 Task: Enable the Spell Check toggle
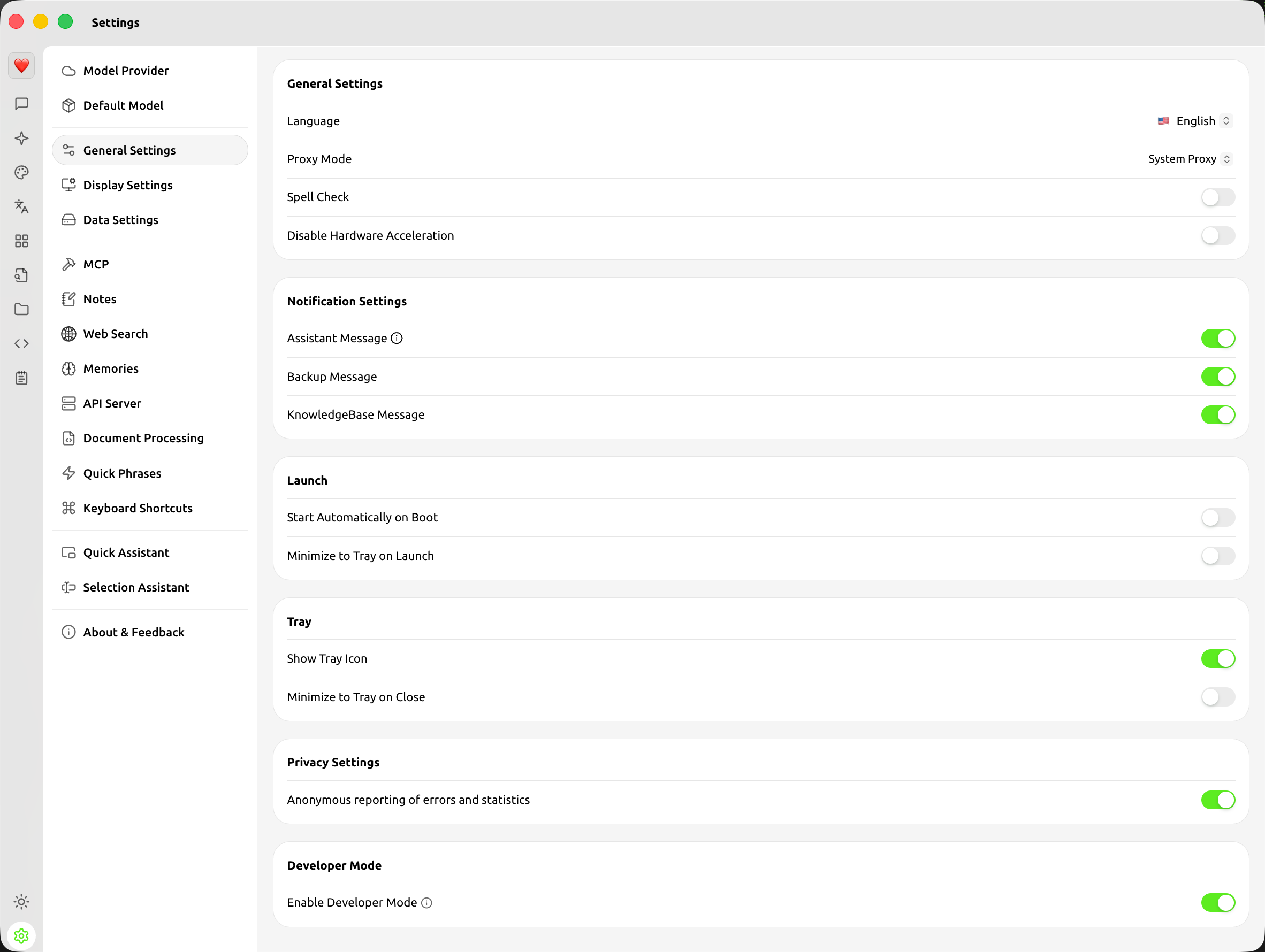(x=1217, y=197)
